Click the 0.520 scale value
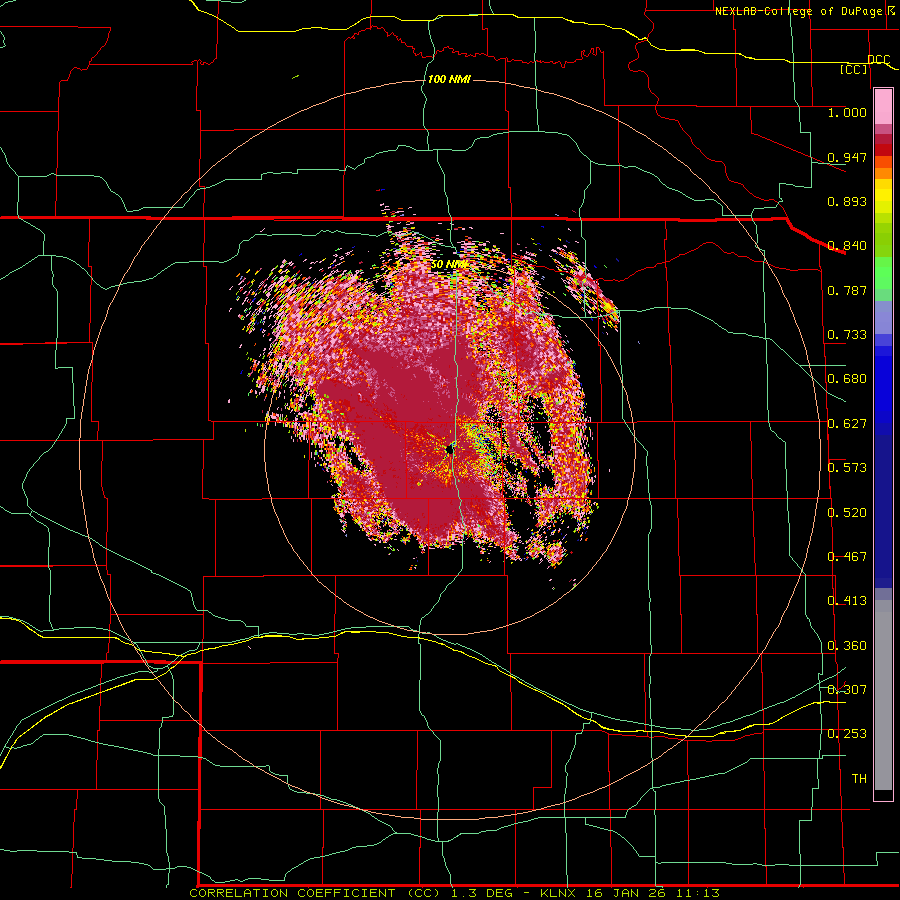The height and width of the screenshot is (900, 900). [x=847, y=513]
